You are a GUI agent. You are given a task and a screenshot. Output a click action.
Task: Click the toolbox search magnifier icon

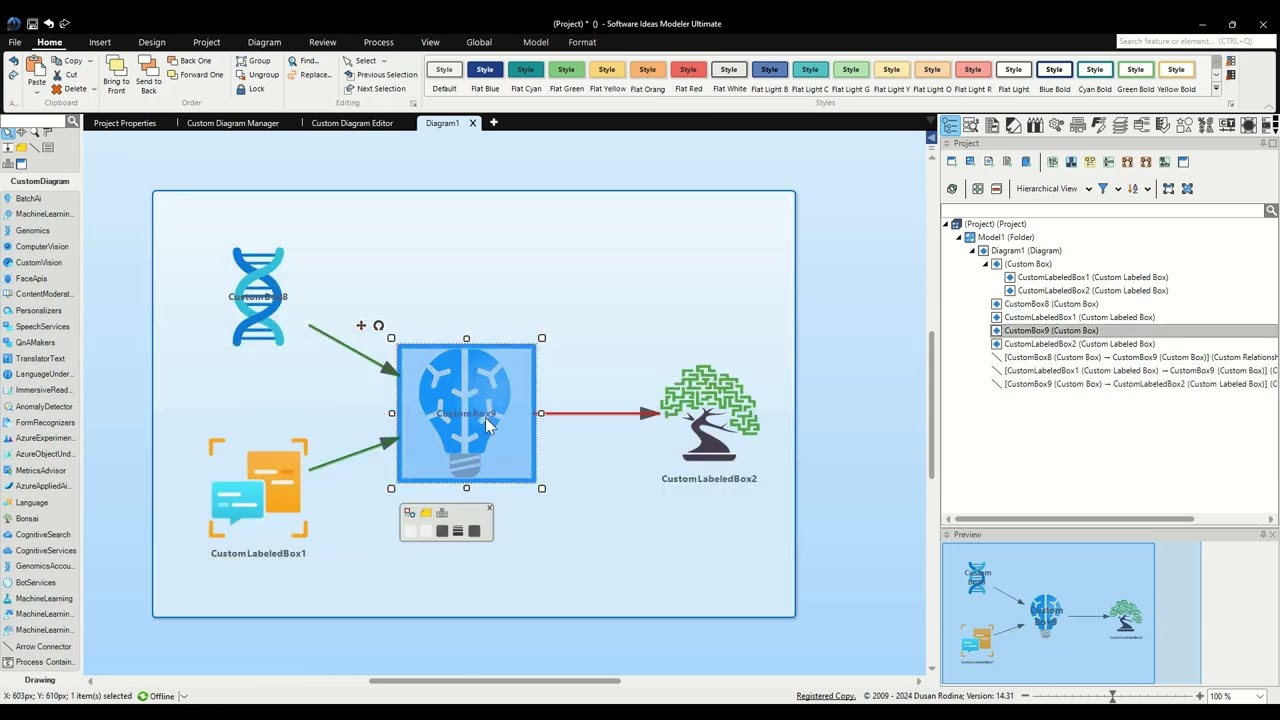(72, 121)
